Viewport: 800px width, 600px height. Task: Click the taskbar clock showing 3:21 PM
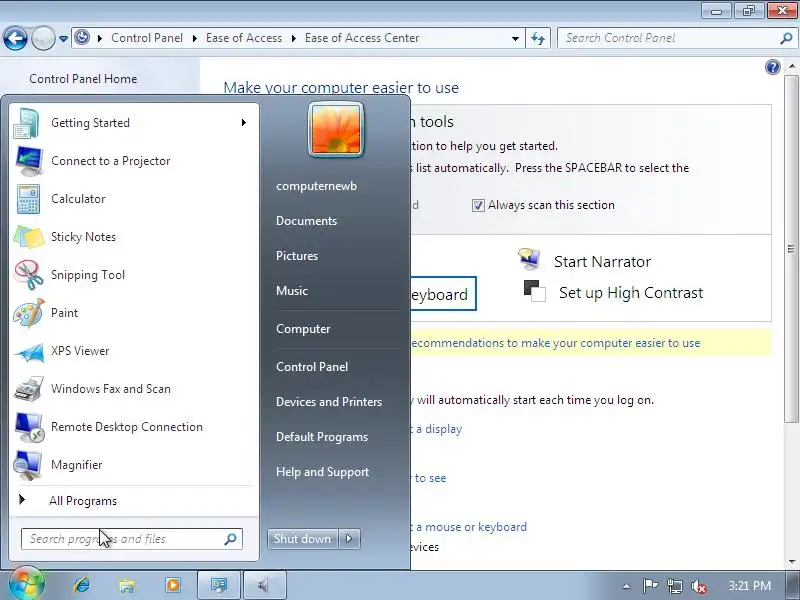click(749, 586)
